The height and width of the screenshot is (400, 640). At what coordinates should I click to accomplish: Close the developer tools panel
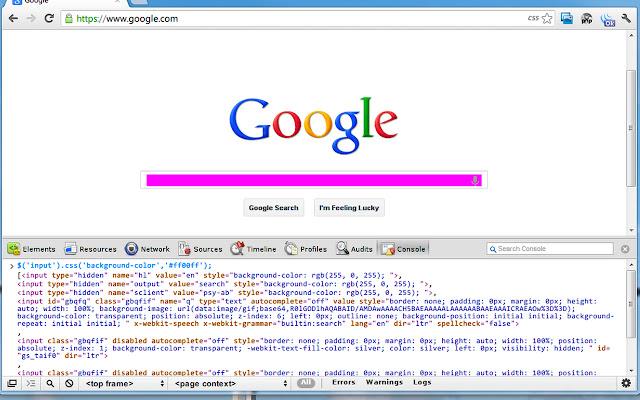coord(625,249)
